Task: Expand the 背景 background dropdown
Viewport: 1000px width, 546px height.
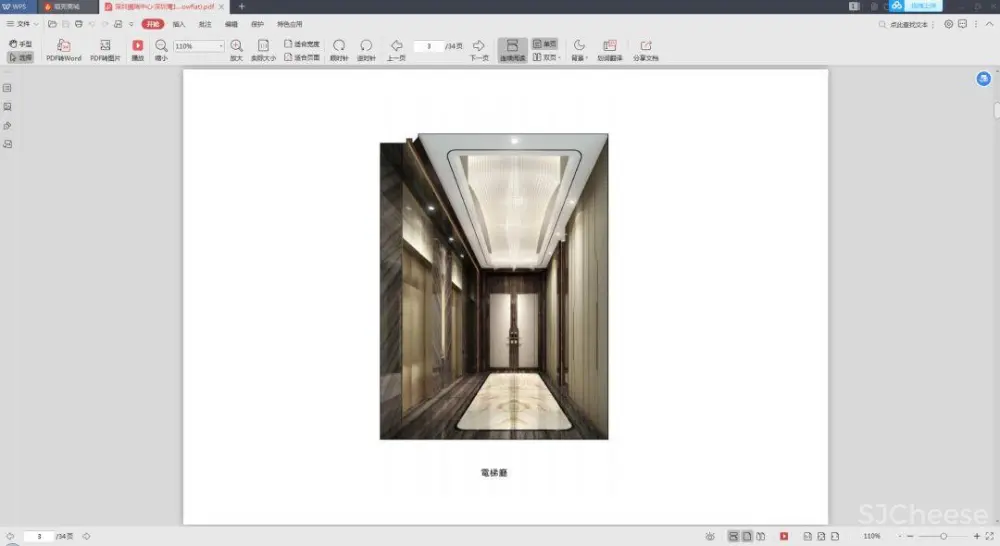Action: point(579,50)
